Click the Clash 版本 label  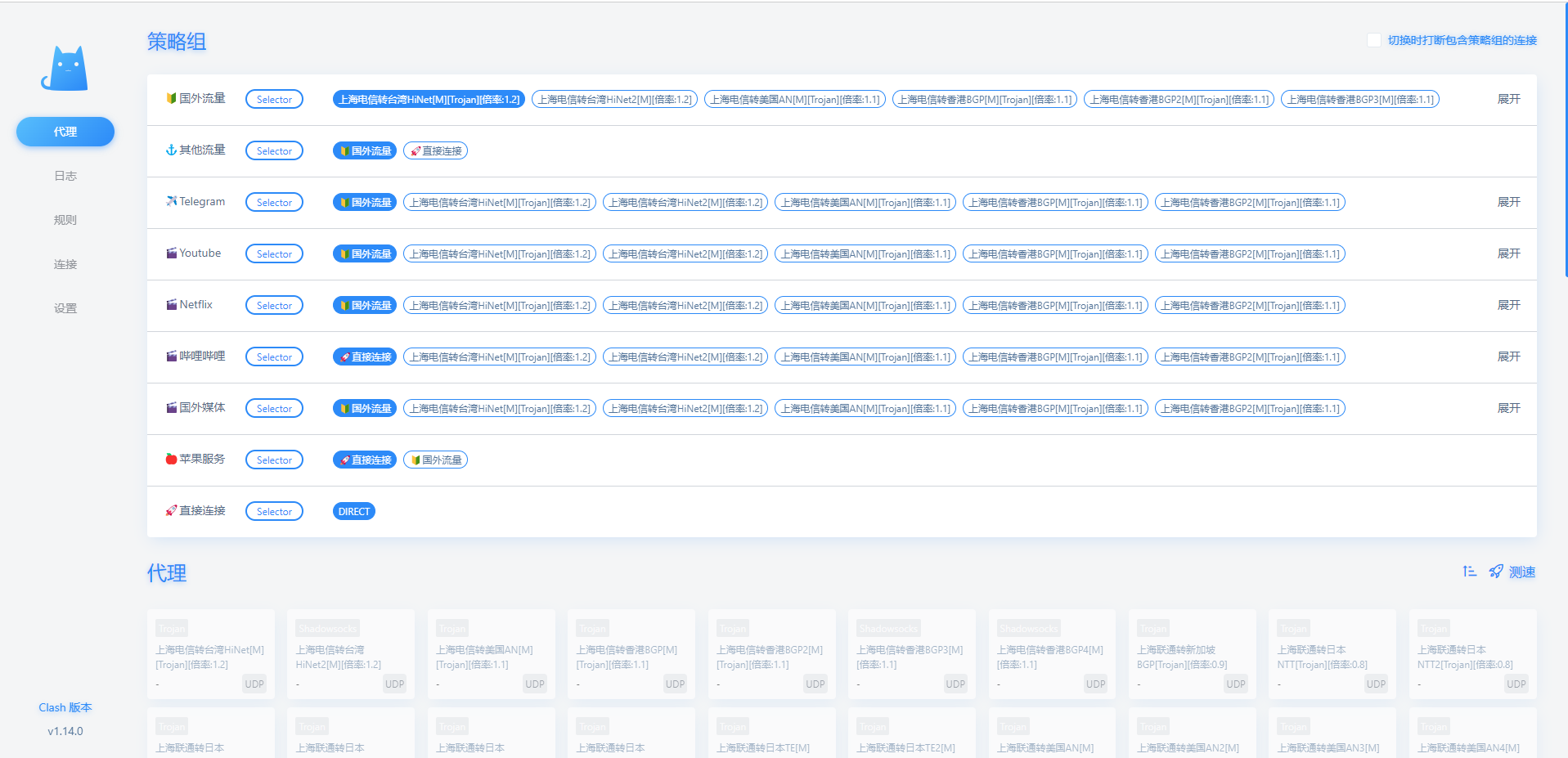click(65, 707)
